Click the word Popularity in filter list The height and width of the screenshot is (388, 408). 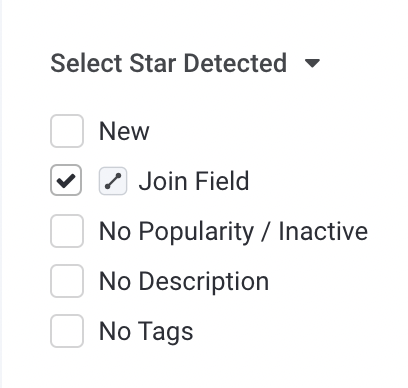[196, 232]
